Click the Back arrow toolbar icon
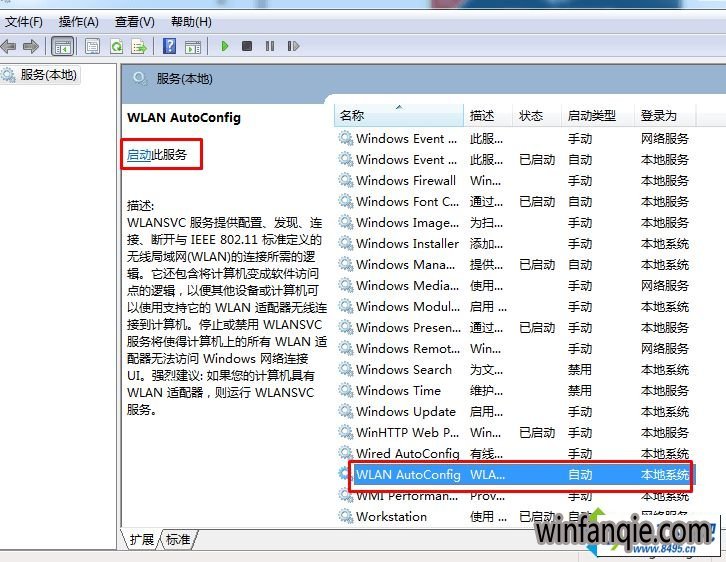The width and height of the screenshot is (726, 562). tap(8, 46)
